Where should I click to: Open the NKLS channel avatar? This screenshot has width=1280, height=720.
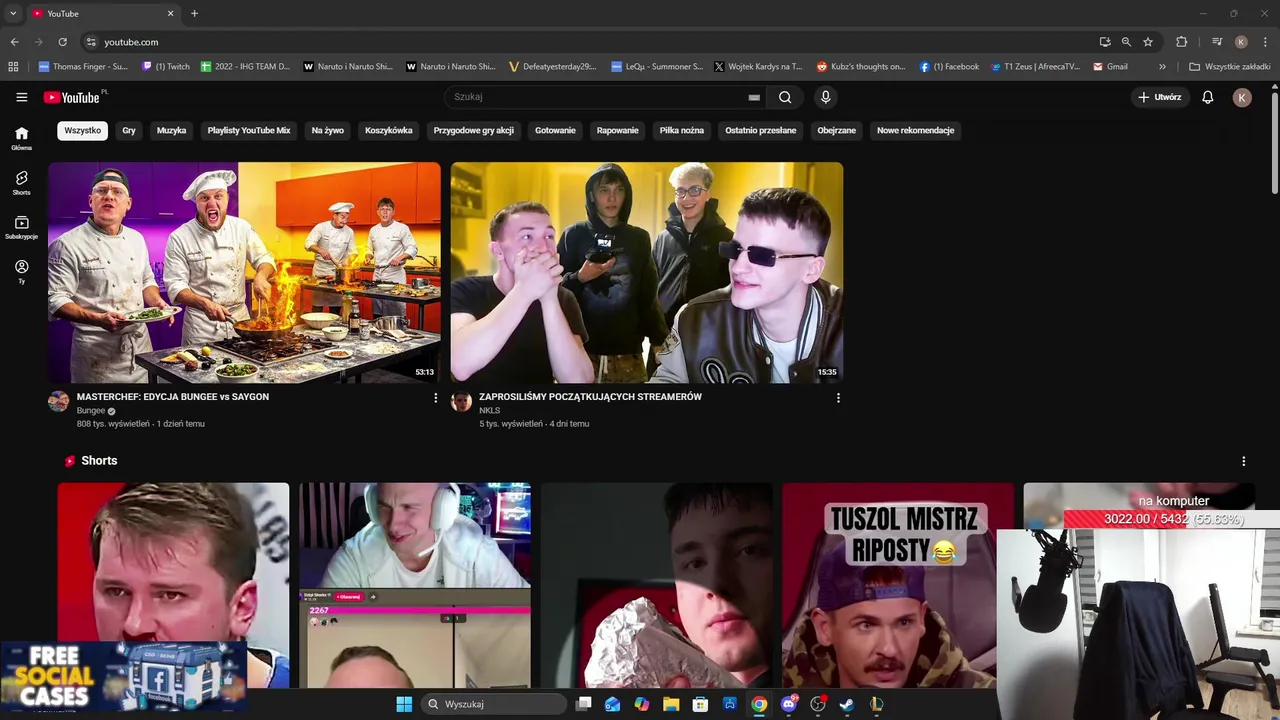[461, 402]
